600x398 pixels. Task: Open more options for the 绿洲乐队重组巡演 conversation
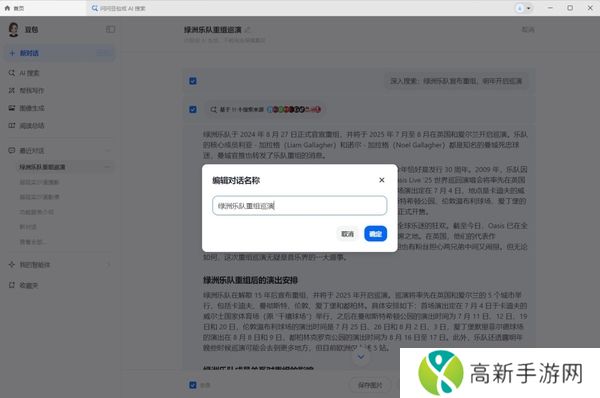[107, 167]
